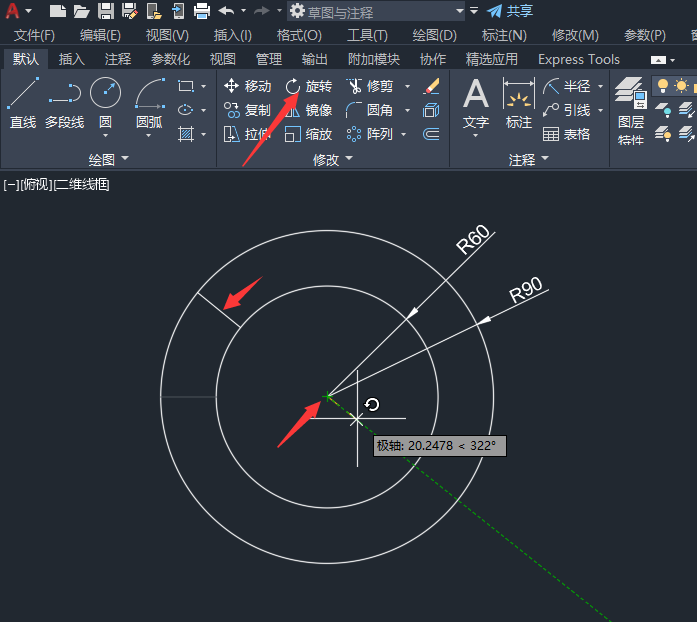697x622 pixels.
Task: Insert a Table (表格)
Action: pyautogui.click(x=567, y=134)
